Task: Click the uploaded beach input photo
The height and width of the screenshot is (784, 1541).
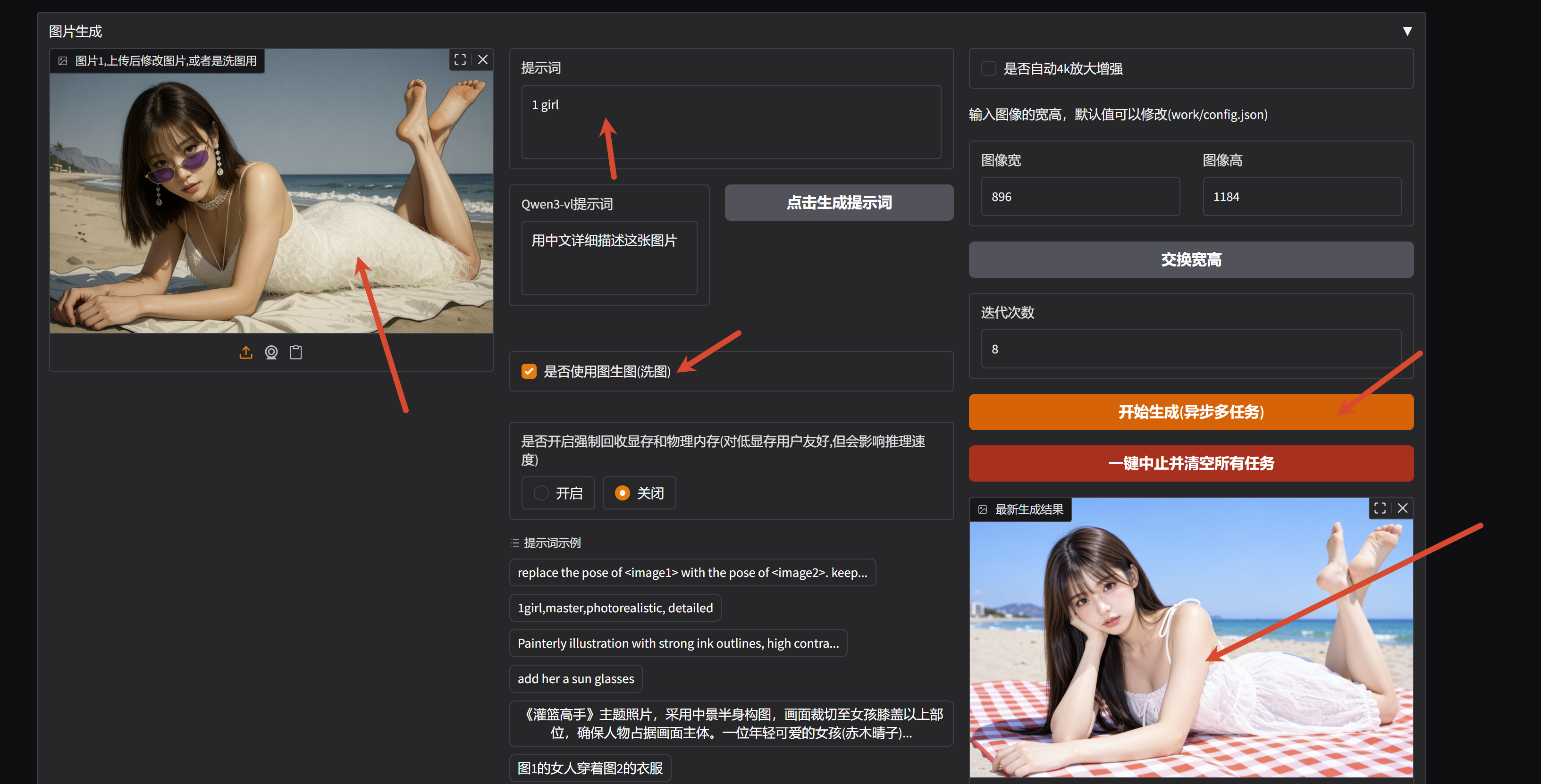Action: [x=271, y=192]
